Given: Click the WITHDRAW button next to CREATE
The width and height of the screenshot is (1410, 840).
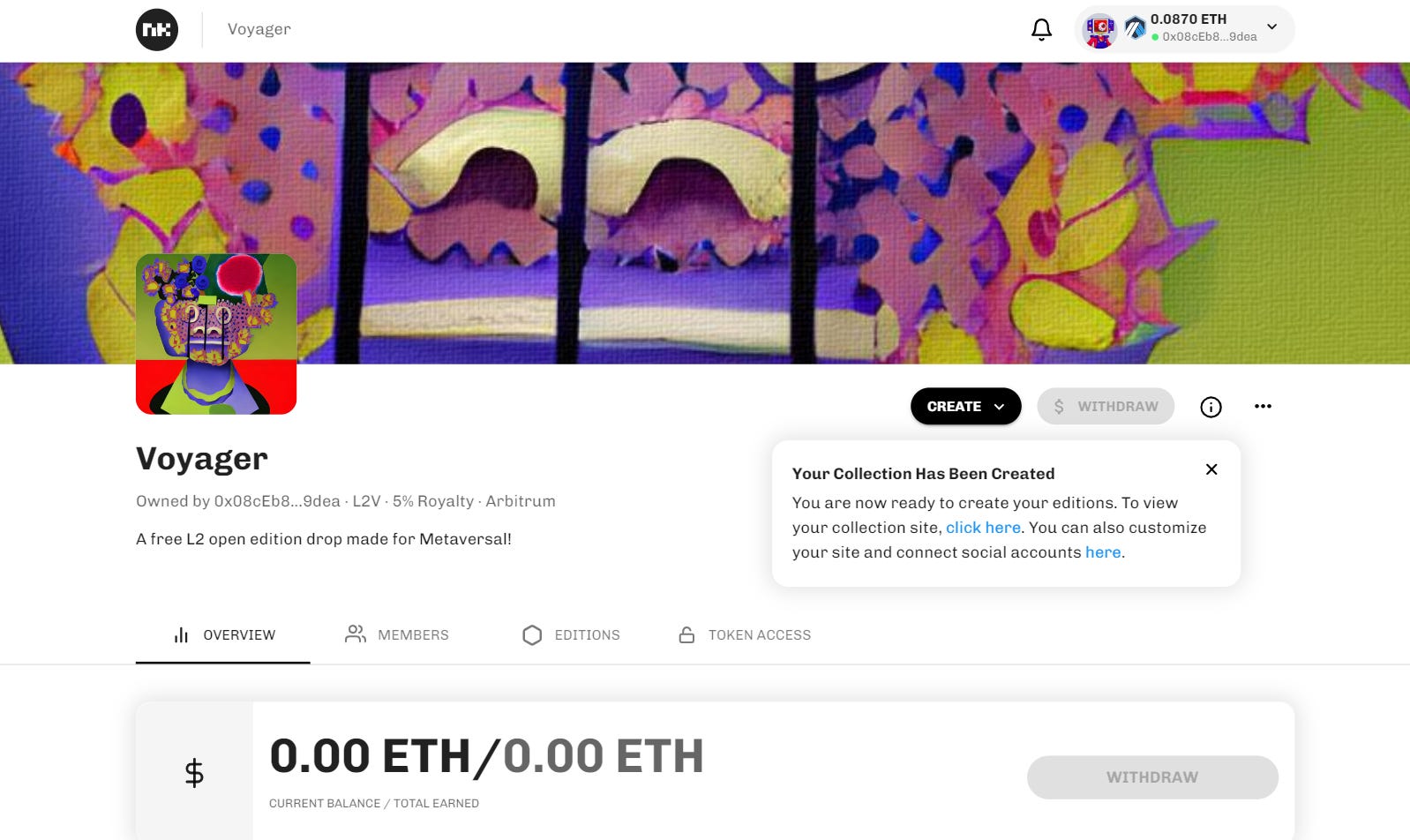Looking at the screenshot, I should point(1106,406).
